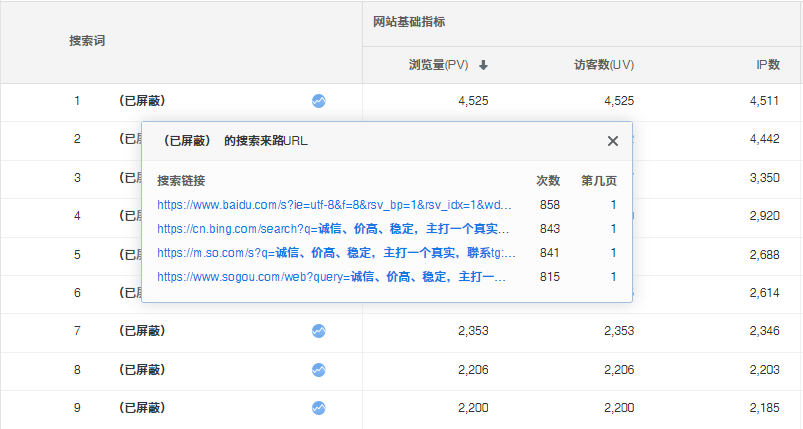Open the baidu.com search source link

point(335,205)
